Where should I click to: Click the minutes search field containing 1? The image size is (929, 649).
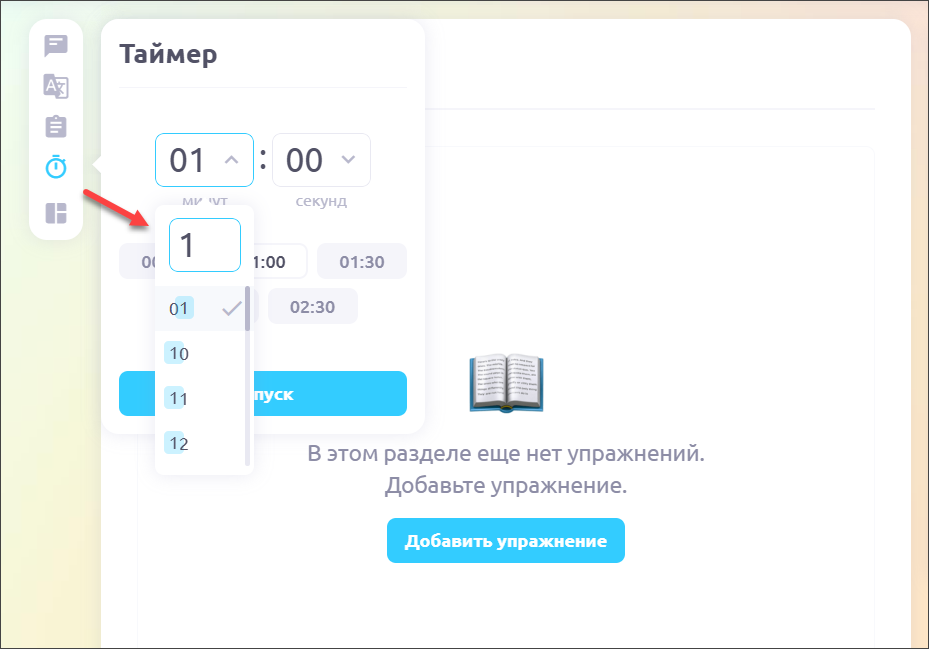coord(205,245)
